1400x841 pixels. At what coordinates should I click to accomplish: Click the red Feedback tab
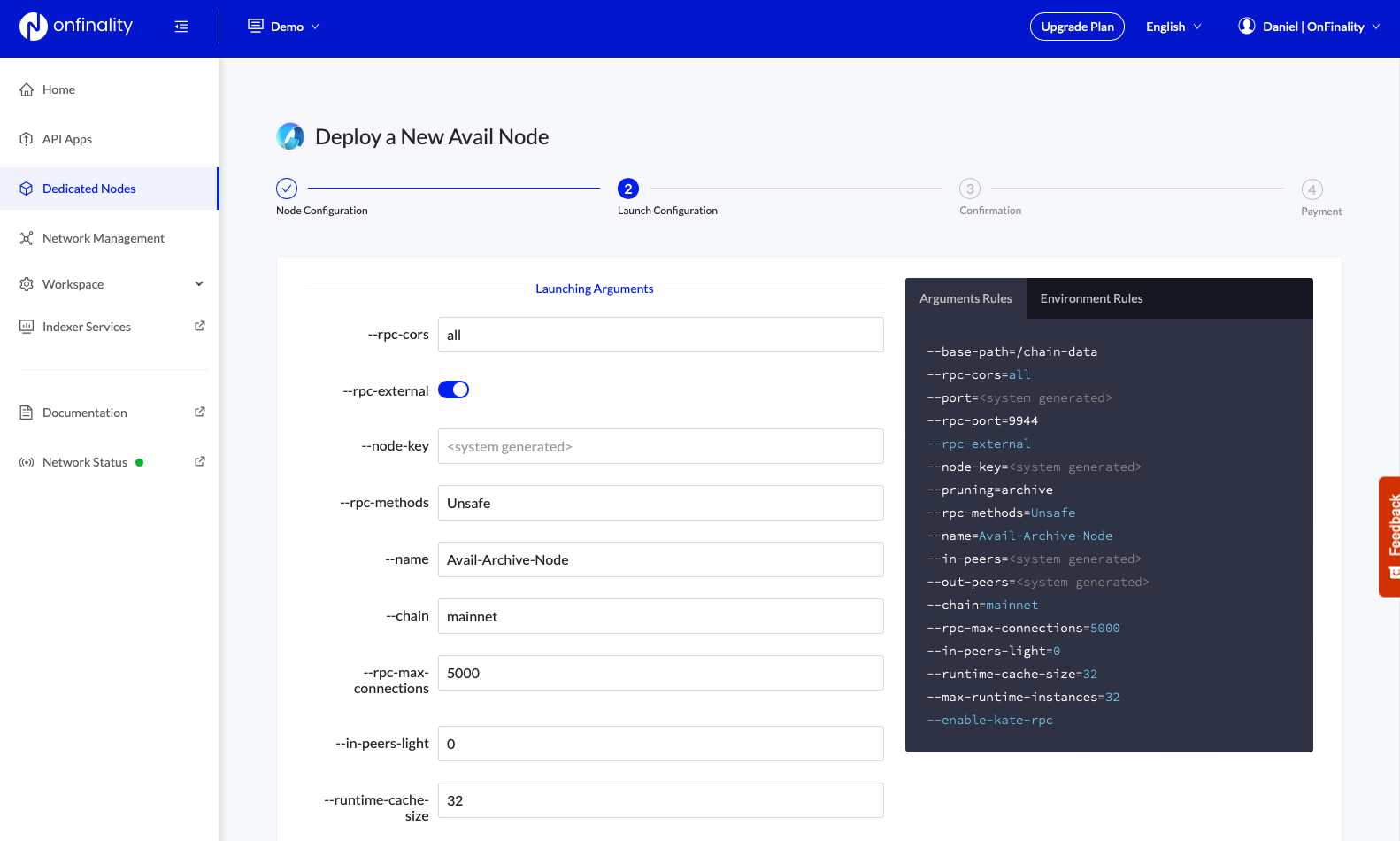pos(1389,536)
